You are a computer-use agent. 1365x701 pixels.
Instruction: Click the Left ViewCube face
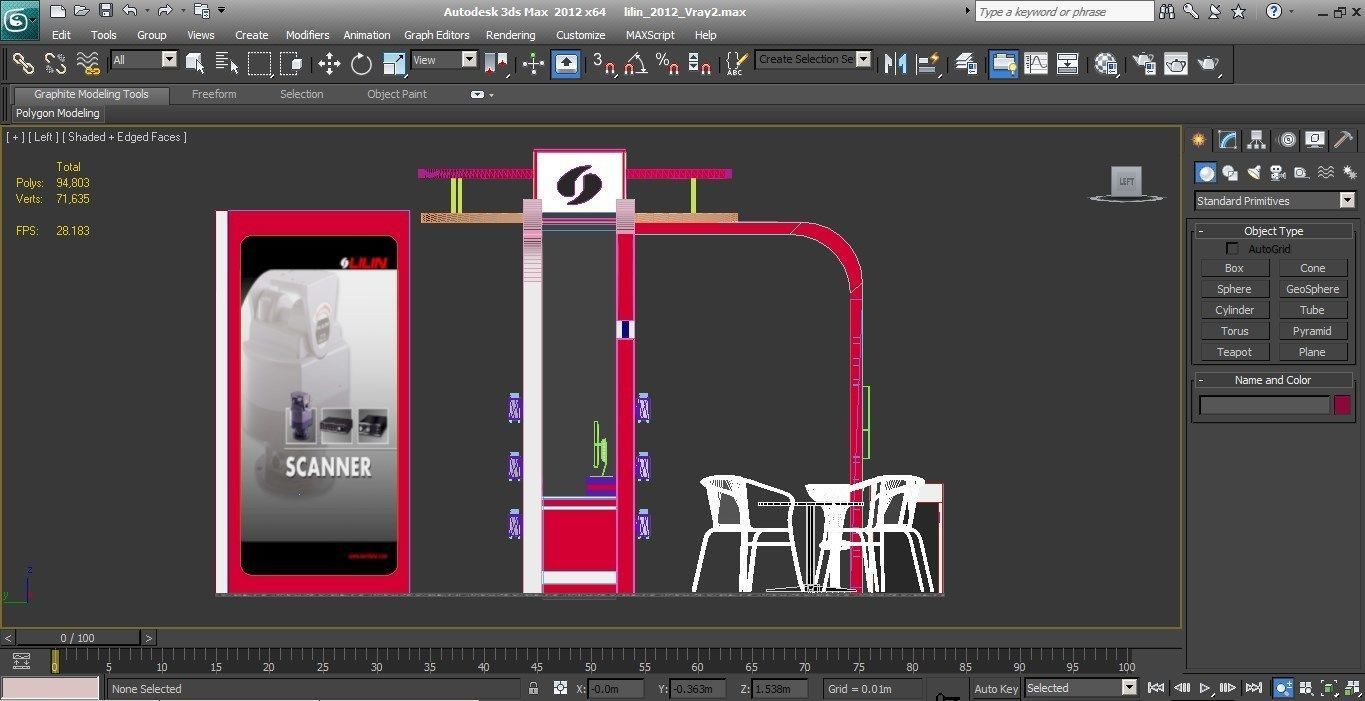click(1127, 181)
